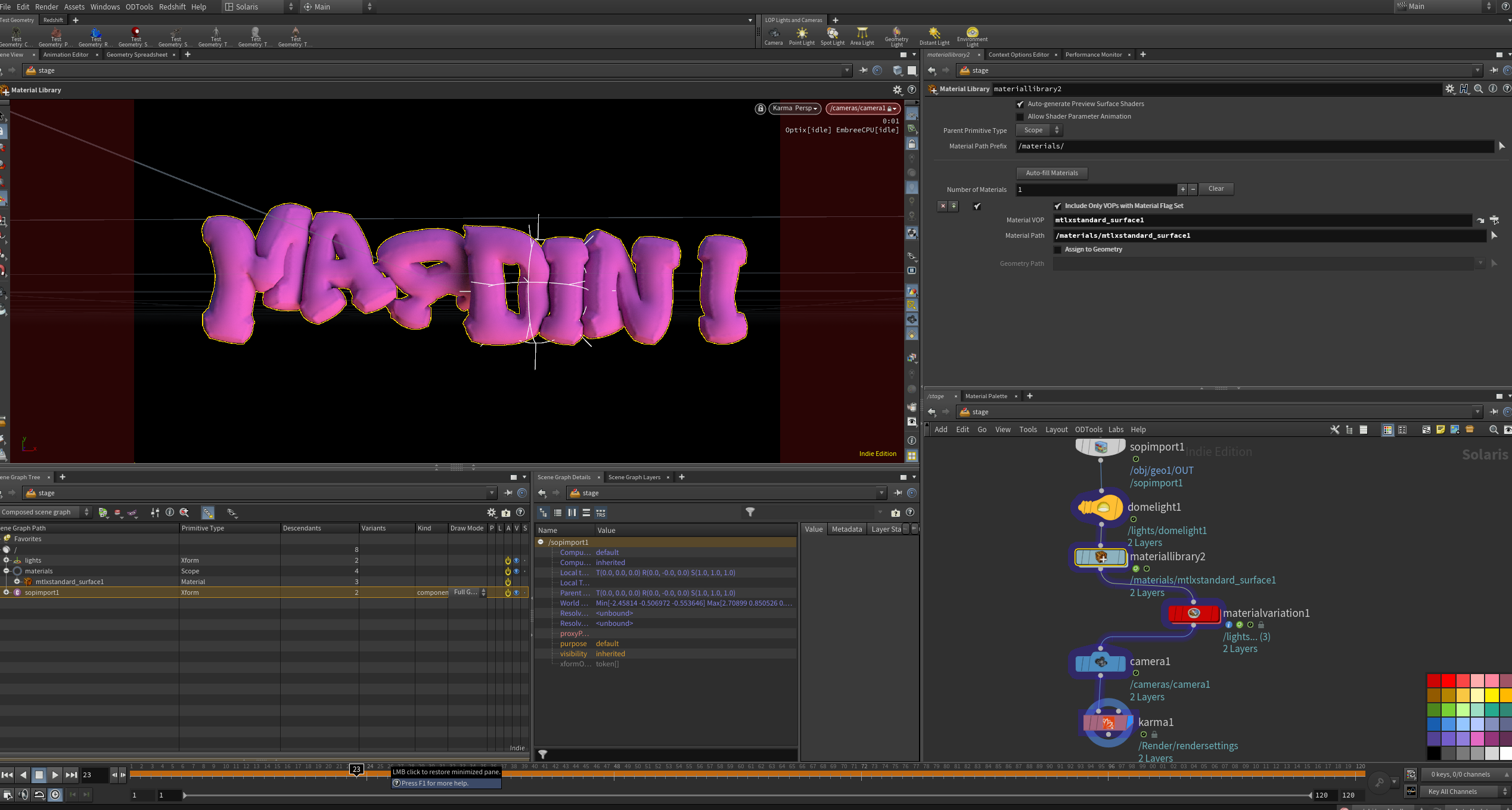Switch to the Scene Graph Layers tab

634,477
